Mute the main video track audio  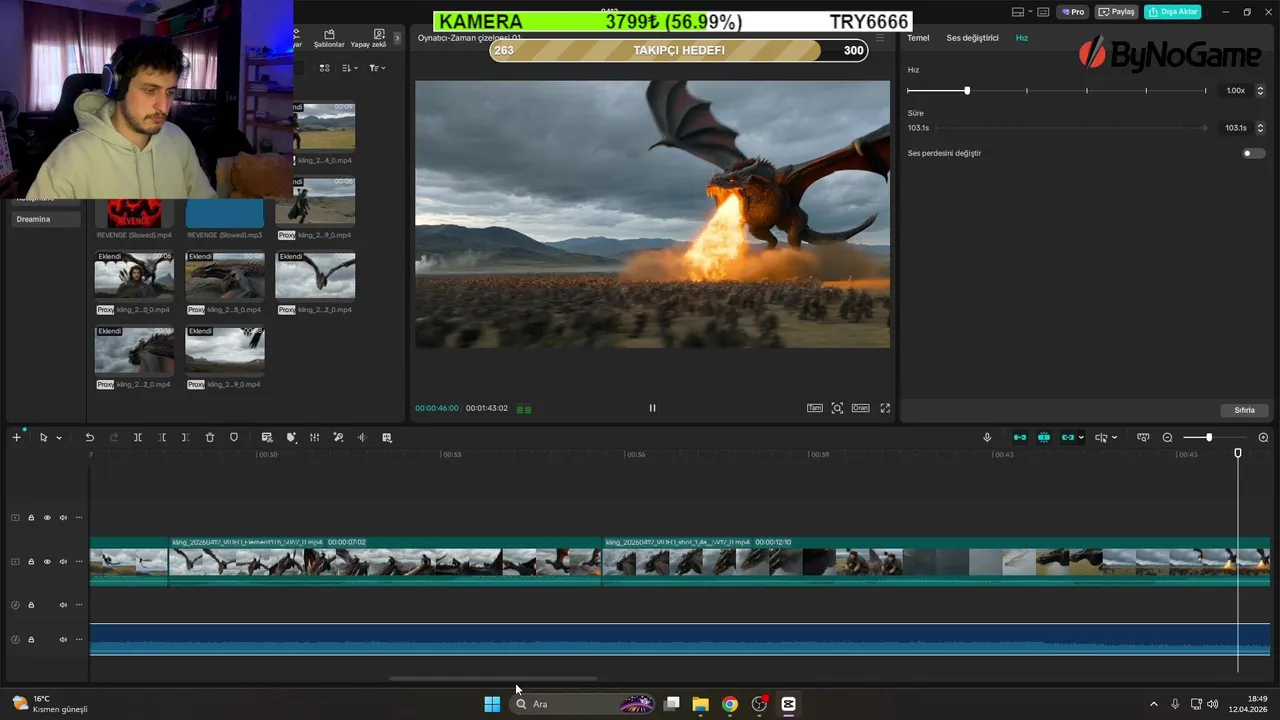click(x=63, y=561)
